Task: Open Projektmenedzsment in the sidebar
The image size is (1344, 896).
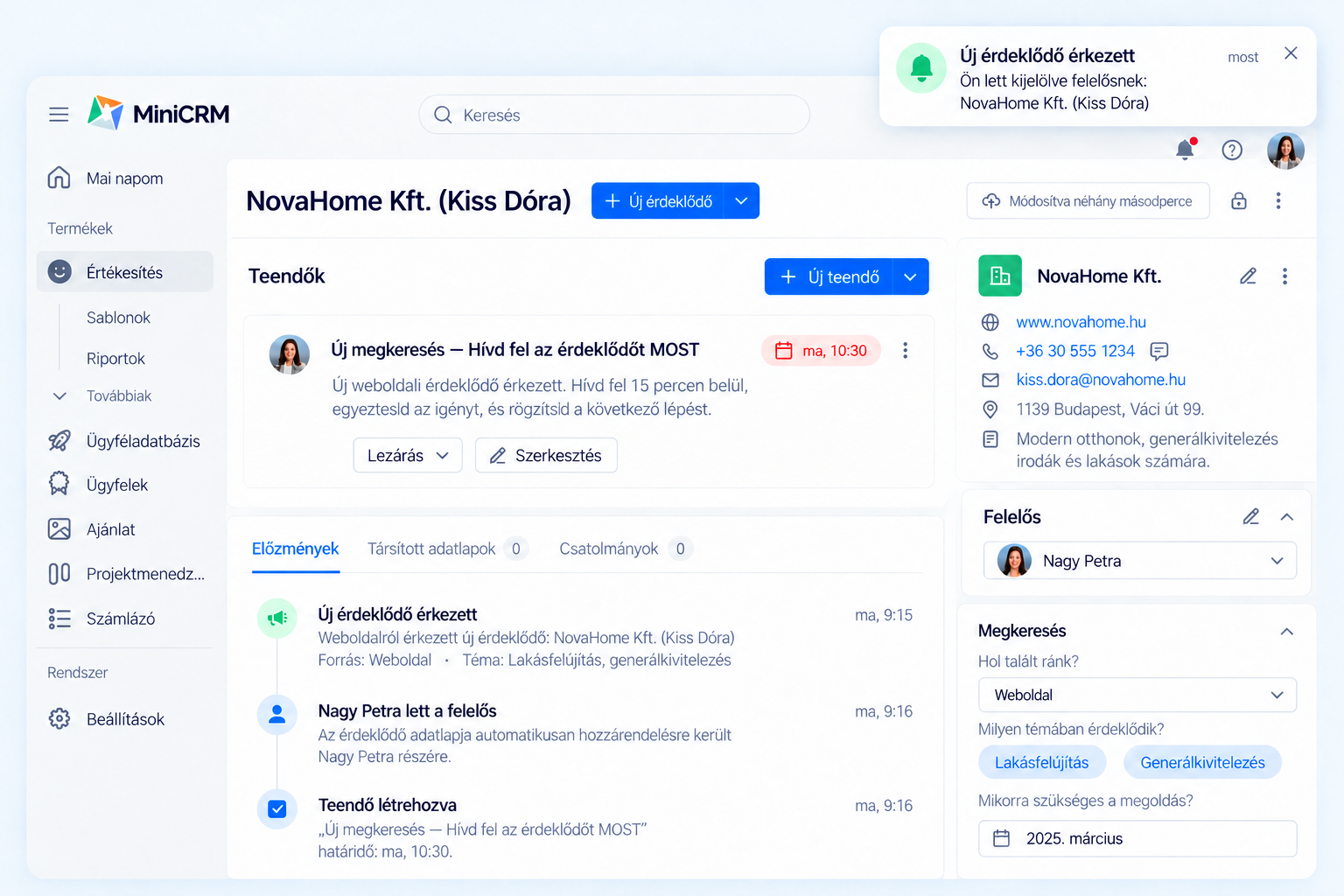Action: point(125,574)
